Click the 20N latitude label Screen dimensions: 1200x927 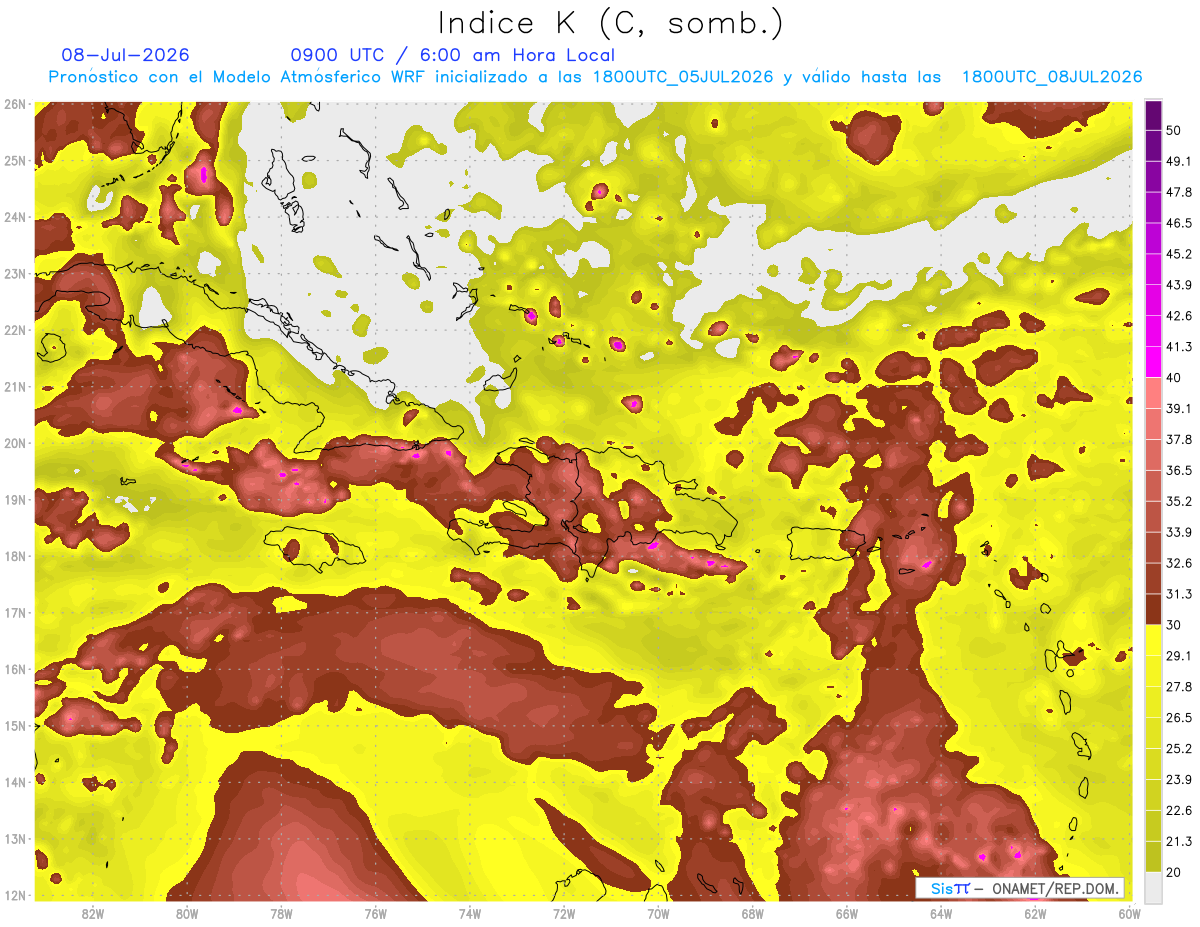pyautogui.click(x=15, y=443)
